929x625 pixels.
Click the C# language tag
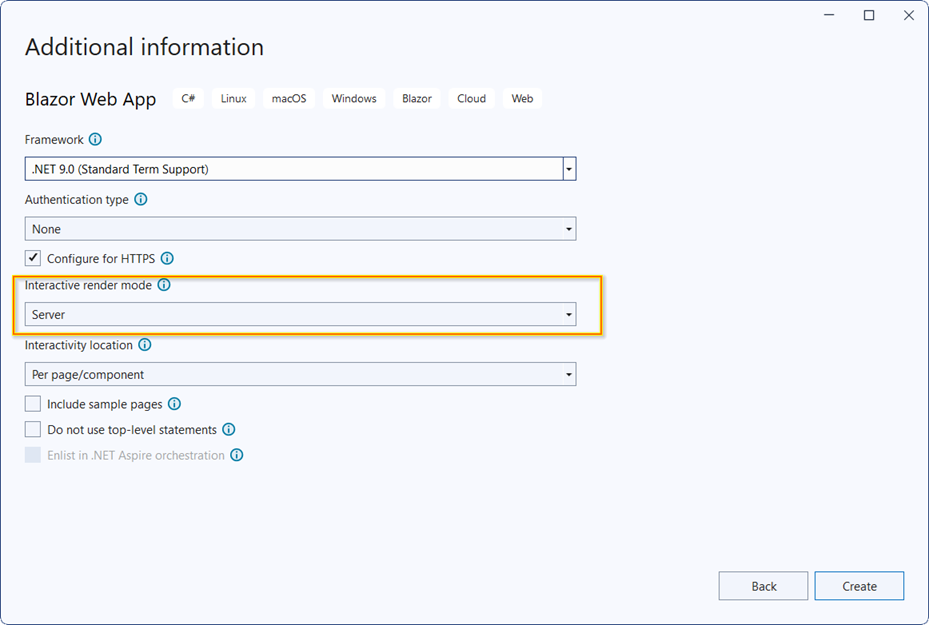pyautogui.click(x=188, y=98)
